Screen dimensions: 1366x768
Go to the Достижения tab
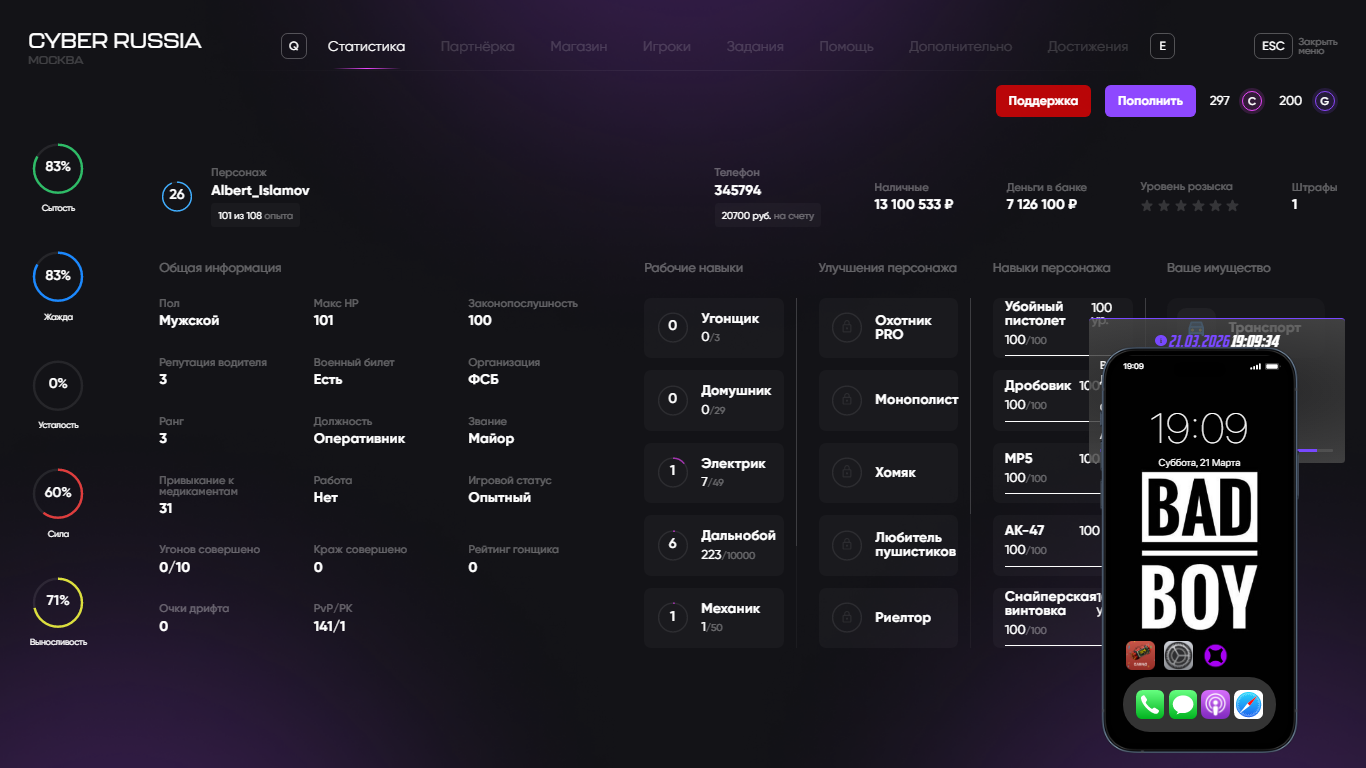pyautogui.click(x=1087, y=46)
